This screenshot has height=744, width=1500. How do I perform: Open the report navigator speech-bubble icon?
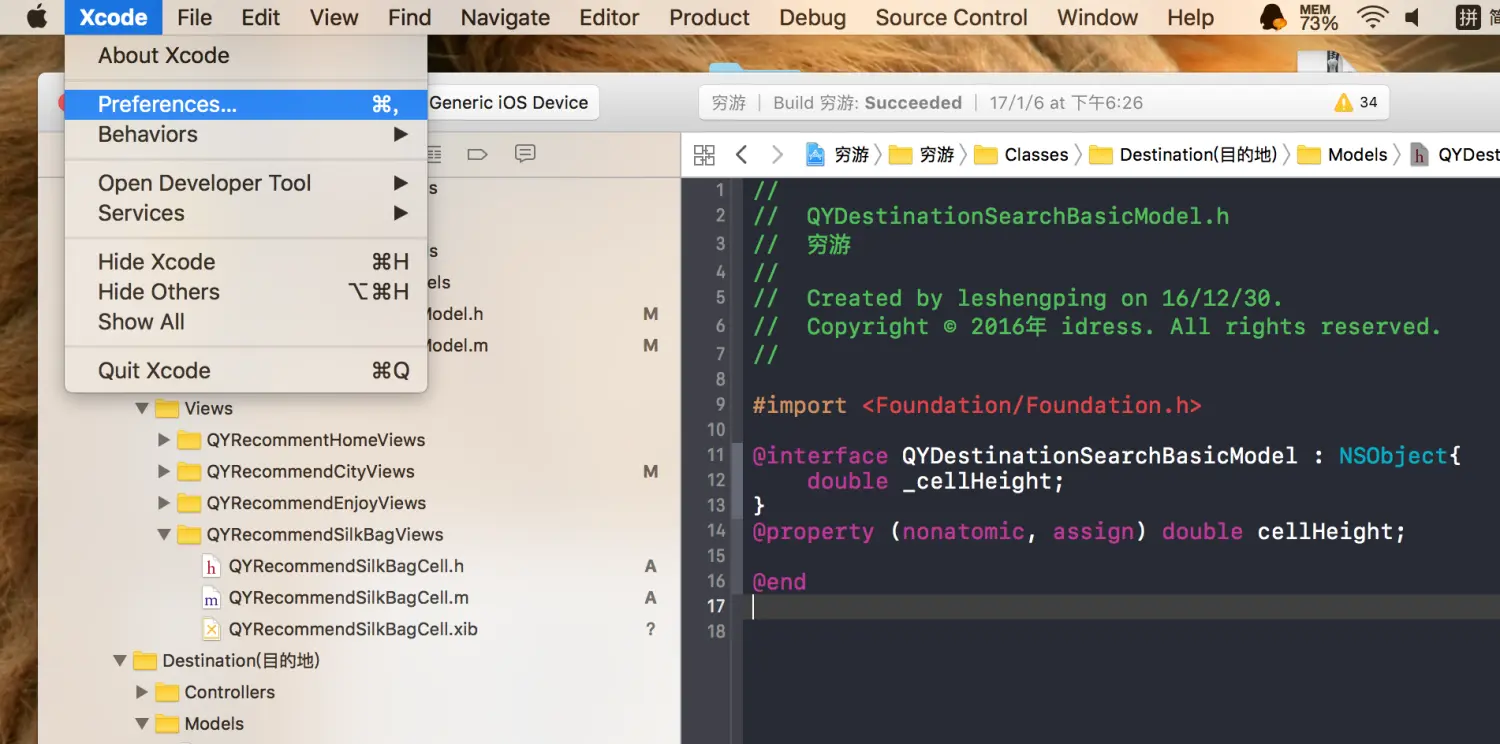(525, 153)
